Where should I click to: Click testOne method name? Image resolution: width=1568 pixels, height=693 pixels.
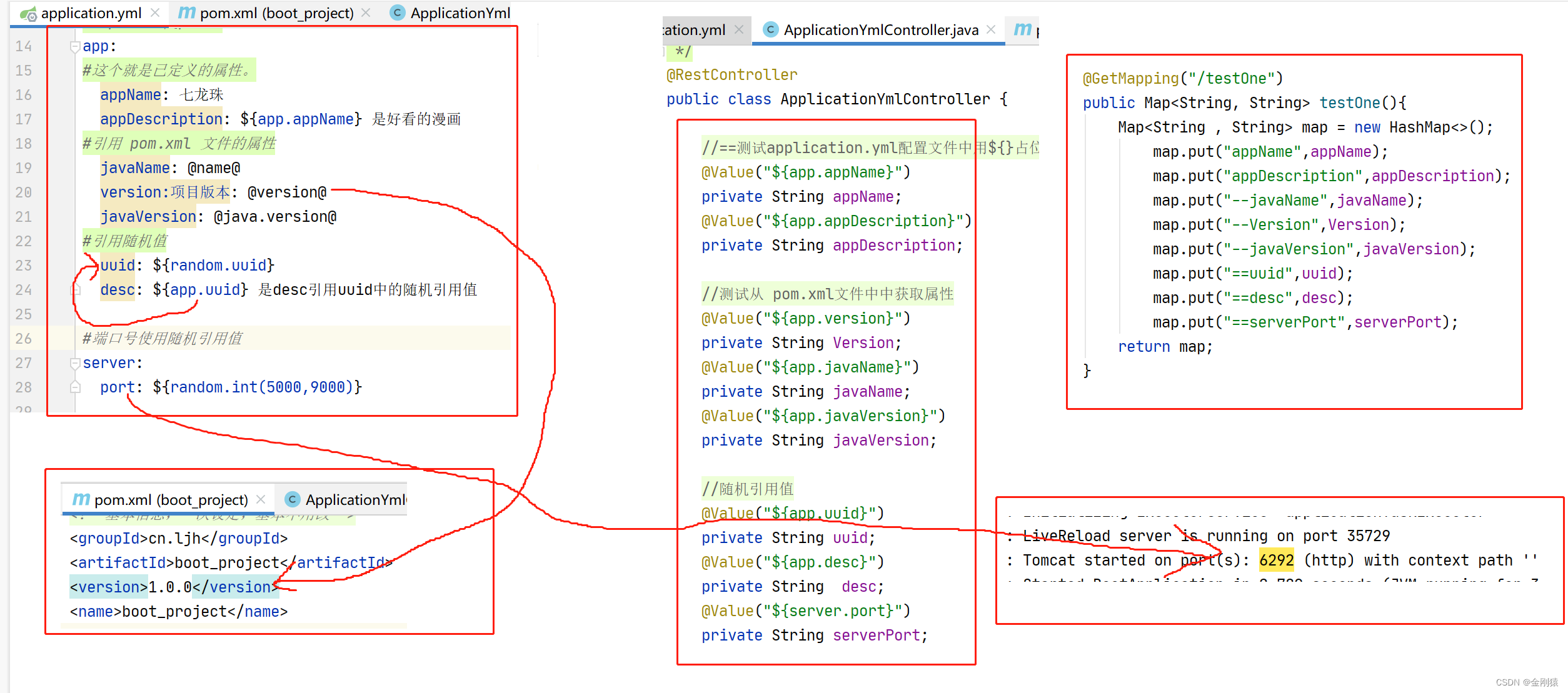point(1350,103)
